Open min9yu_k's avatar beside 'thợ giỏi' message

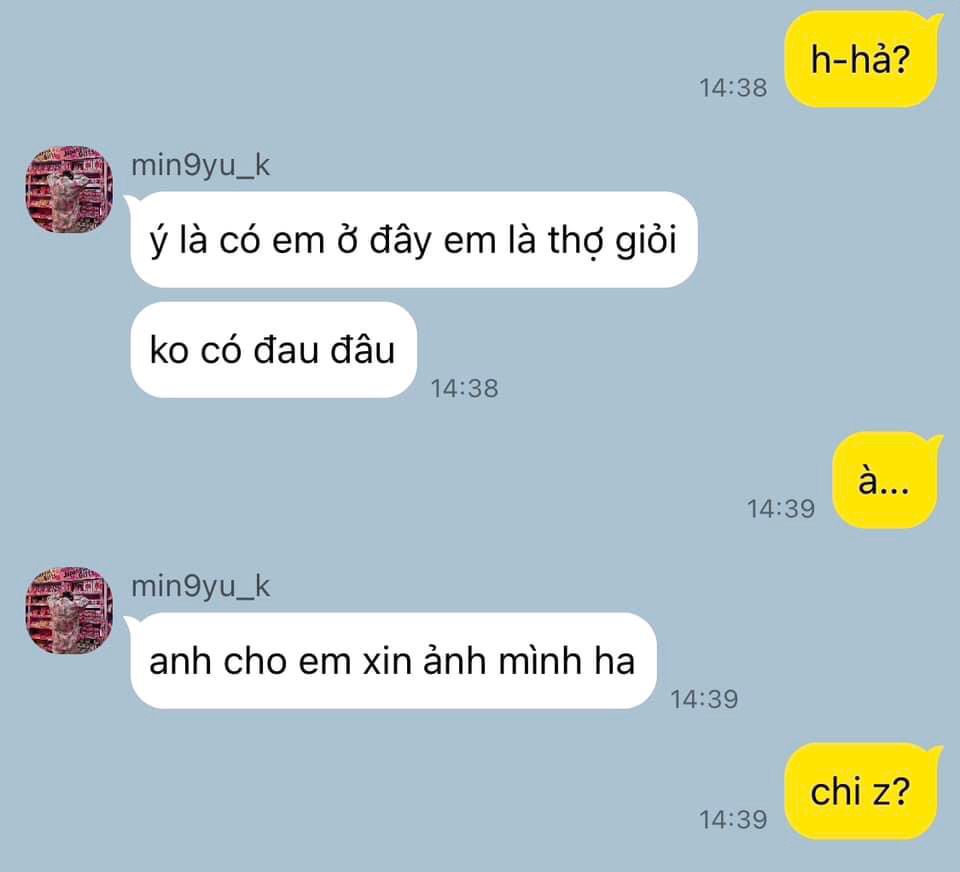pyautogui.click(x=69, y=190)
